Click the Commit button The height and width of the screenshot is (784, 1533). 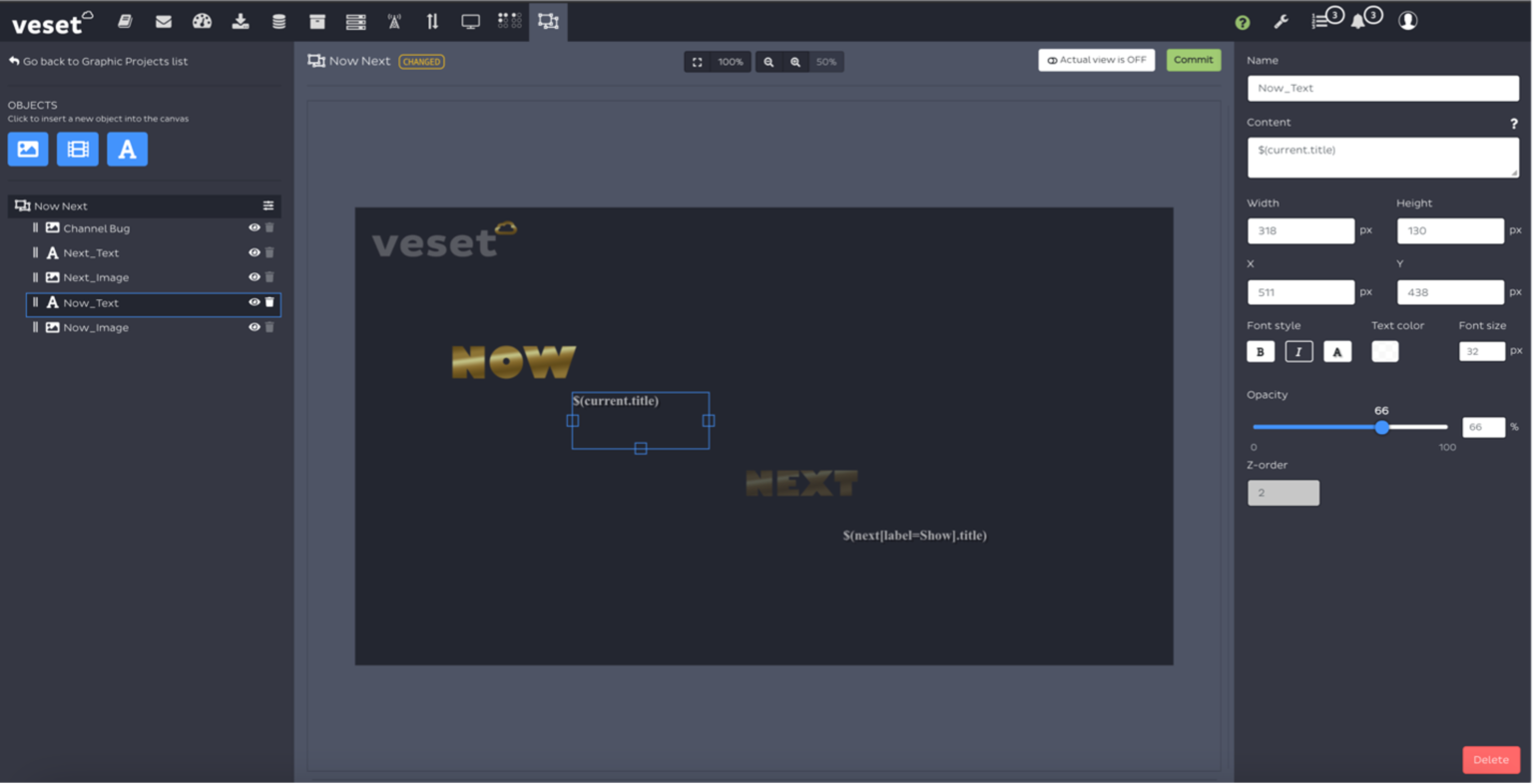tap(1193, 61)
